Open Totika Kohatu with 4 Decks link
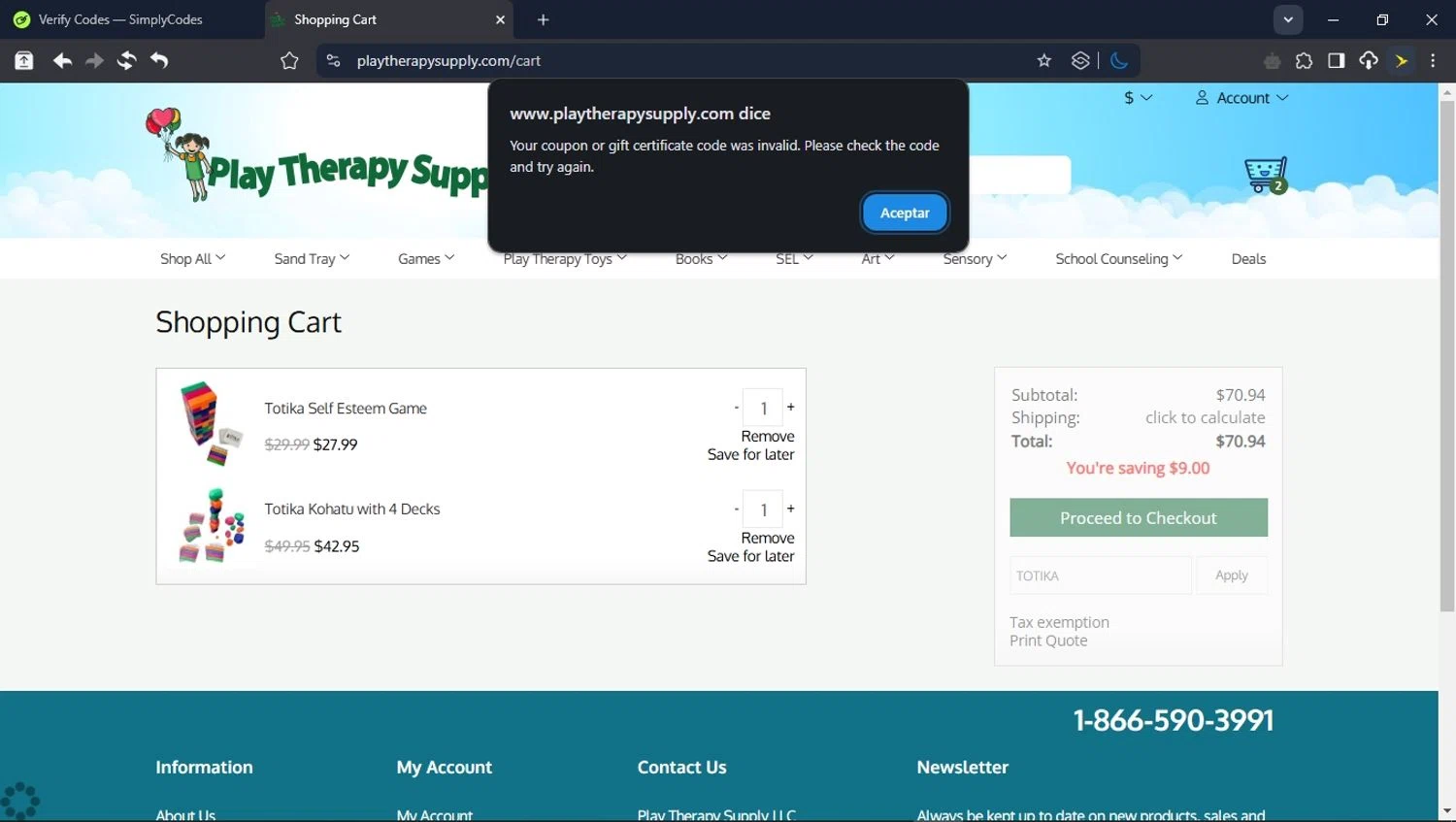1456x822 pixels. coord(352,510)
